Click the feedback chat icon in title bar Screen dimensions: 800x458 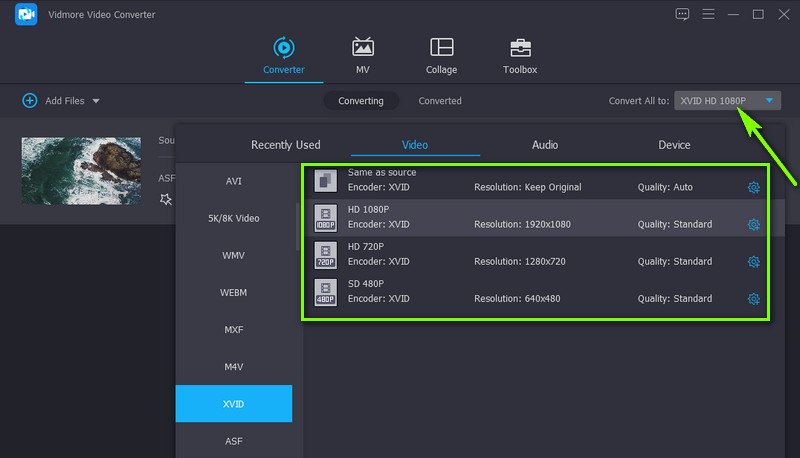pos(682,14)
